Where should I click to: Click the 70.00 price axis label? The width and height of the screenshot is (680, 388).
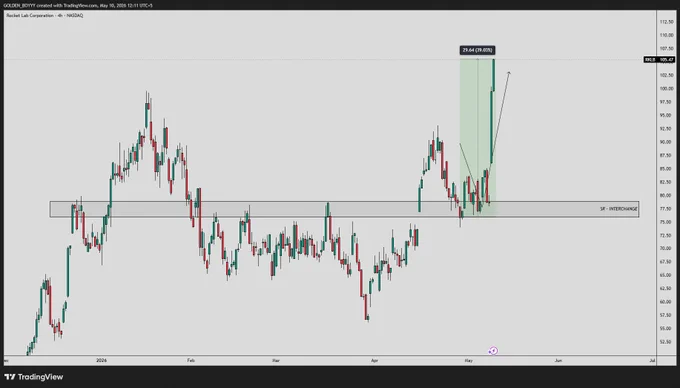[666, 248]
